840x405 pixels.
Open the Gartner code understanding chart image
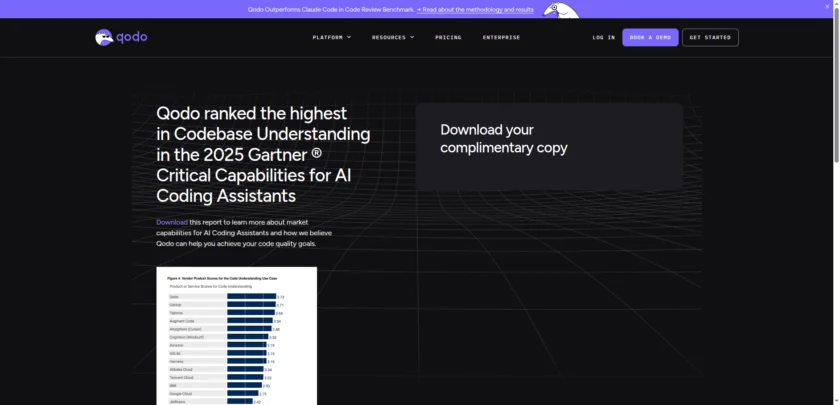[x=236, y=336]
